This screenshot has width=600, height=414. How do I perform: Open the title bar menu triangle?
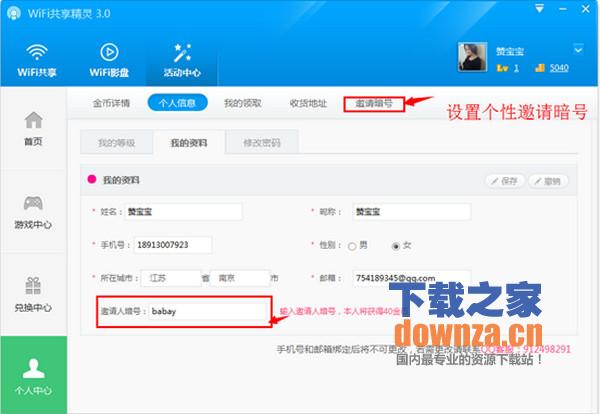point(540,8)
